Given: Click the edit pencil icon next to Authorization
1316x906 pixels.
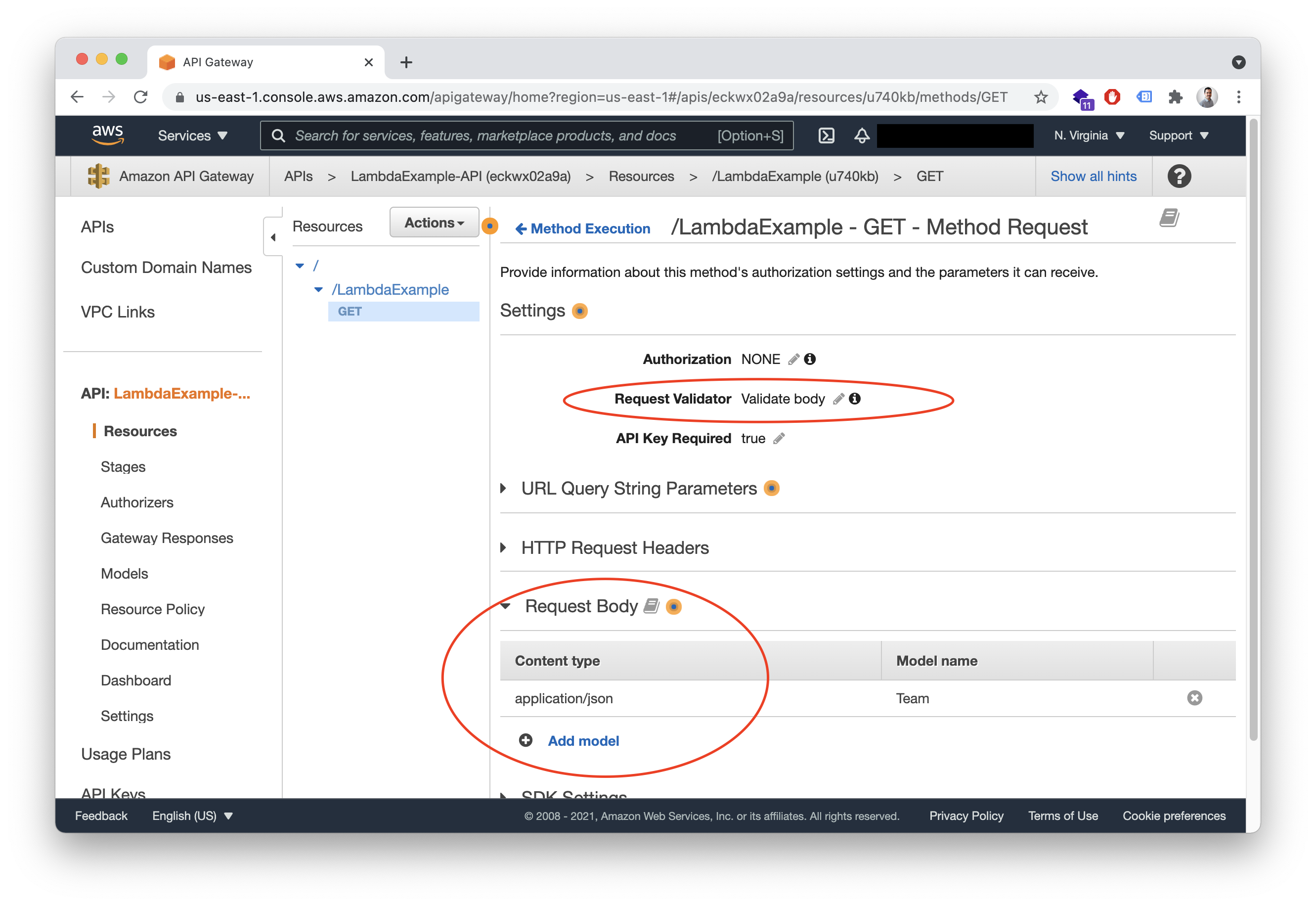Looking at the screenshot, I should point(793,358).
